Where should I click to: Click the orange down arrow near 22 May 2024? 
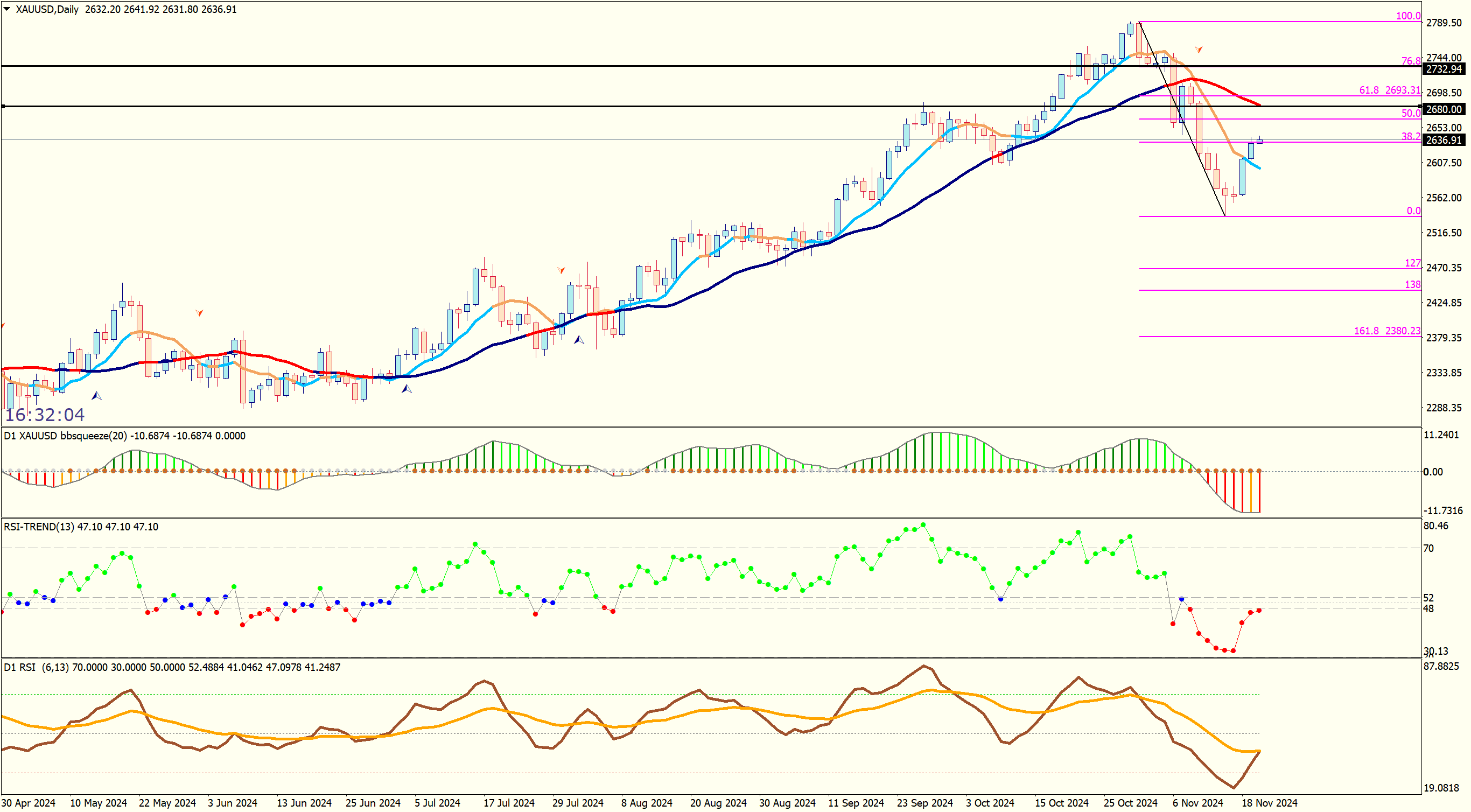pos(199,312)
